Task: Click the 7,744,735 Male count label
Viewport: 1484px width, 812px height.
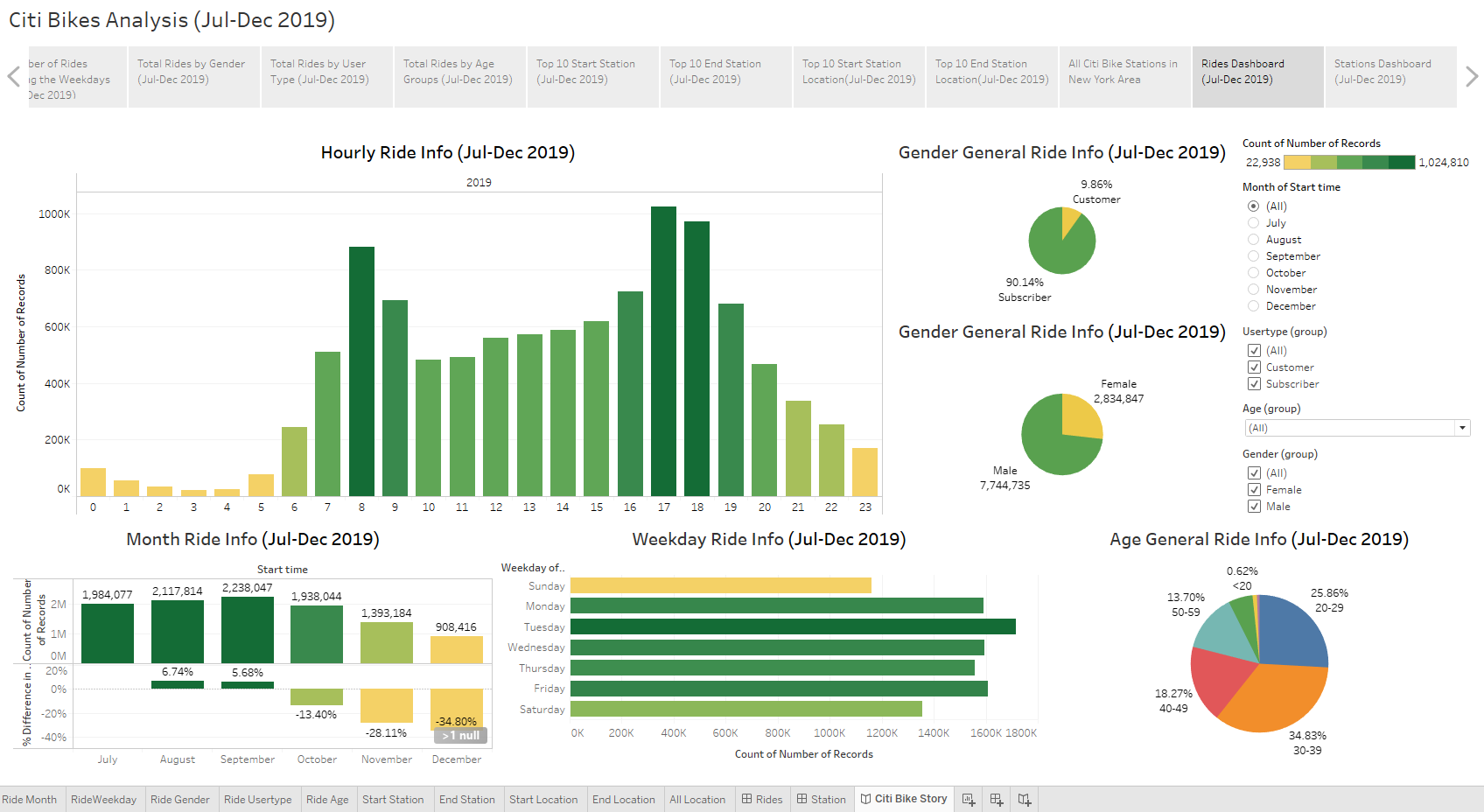Action: (x=1004, y=486)
